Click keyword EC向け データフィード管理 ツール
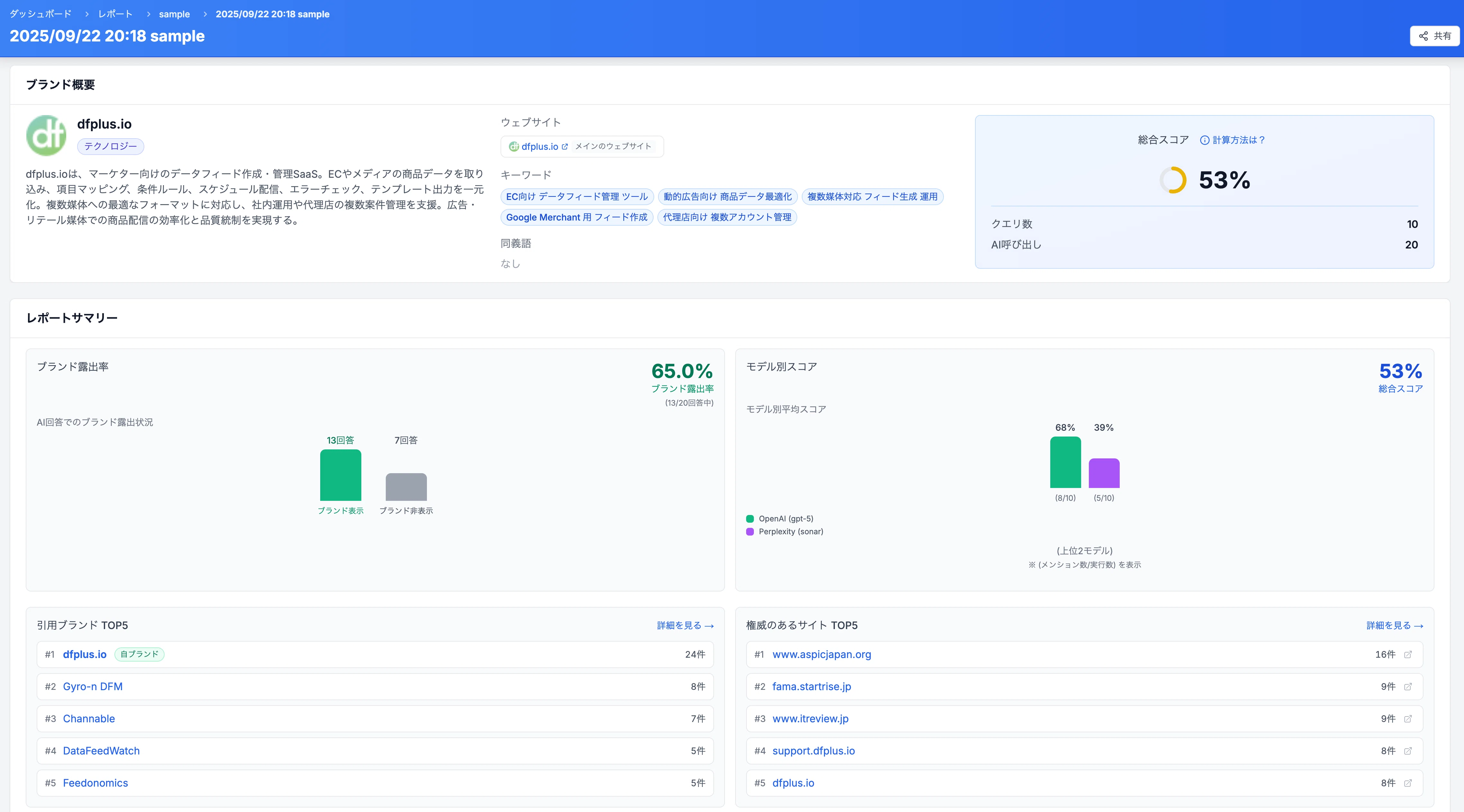This screenshot has height=812, width=1464. coord(577,197)
